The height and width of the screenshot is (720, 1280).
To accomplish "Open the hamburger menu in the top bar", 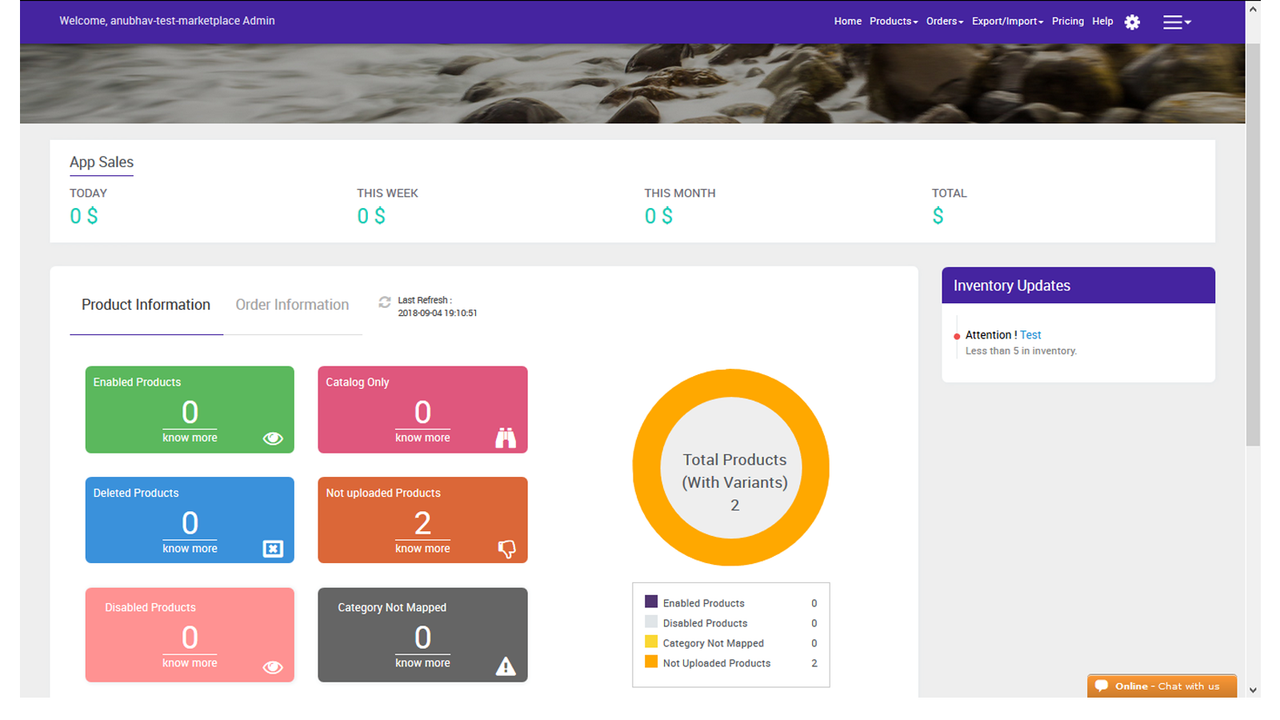I will [x=1176, y=22].
